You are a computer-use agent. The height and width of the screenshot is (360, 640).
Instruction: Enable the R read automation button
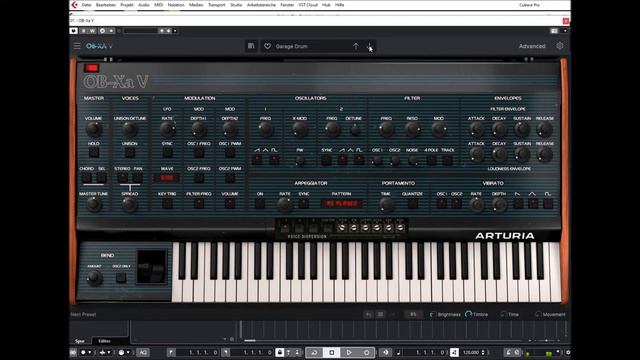(84, 31)
